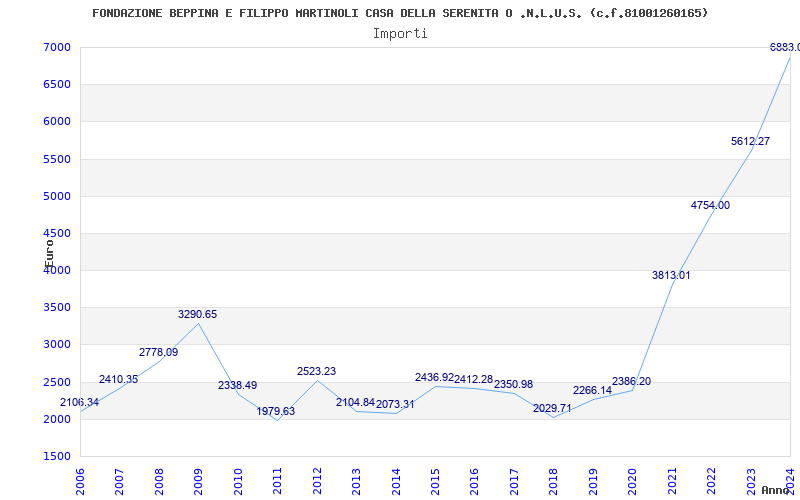The image size is (800, 500).
Task: Click the topmost 2024 data label 6883
Action: (785, 47)
